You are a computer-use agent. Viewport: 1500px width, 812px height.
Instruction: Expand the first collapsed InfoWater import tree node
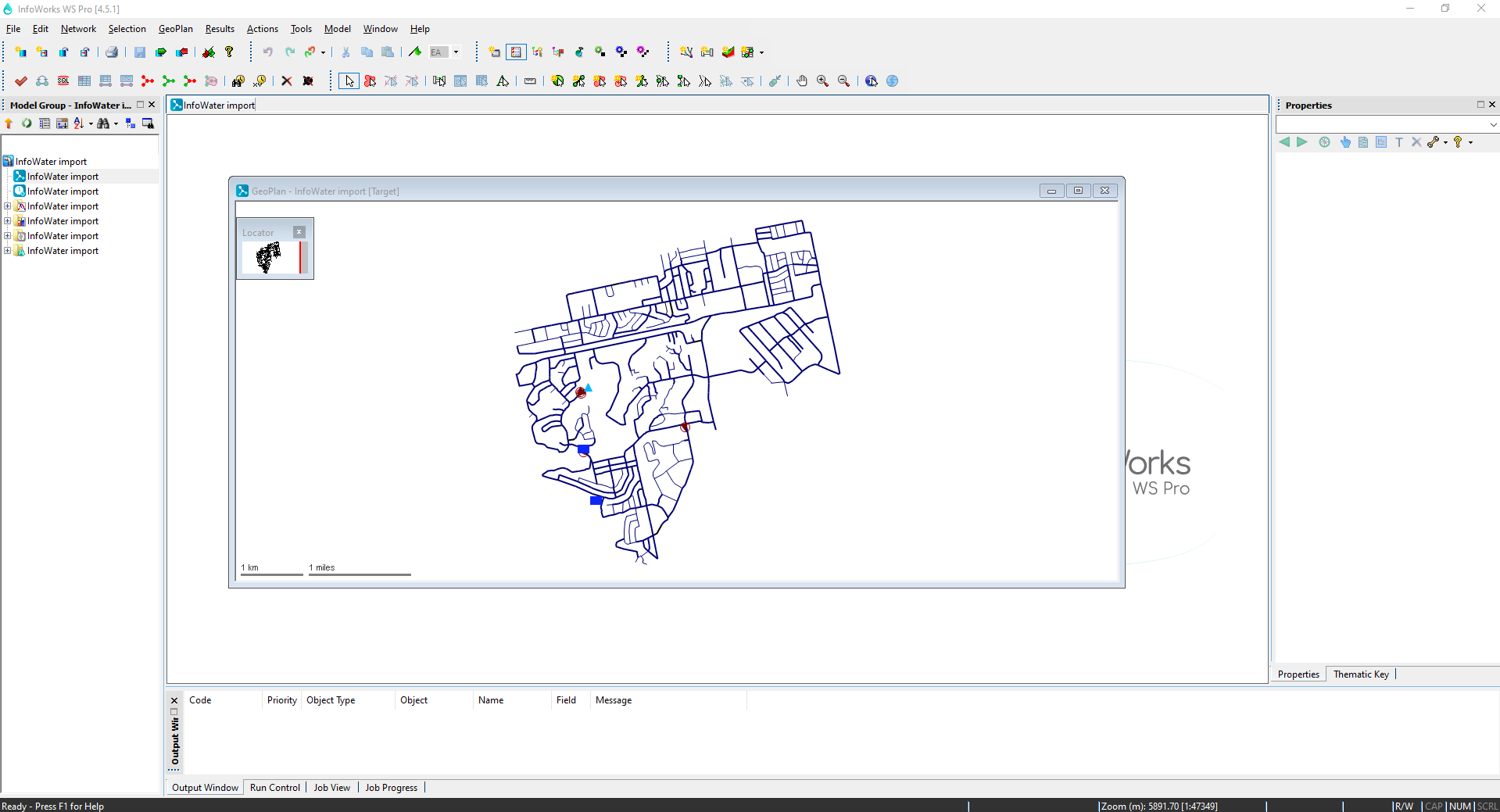pyautogui.click(x=8, y=206)
